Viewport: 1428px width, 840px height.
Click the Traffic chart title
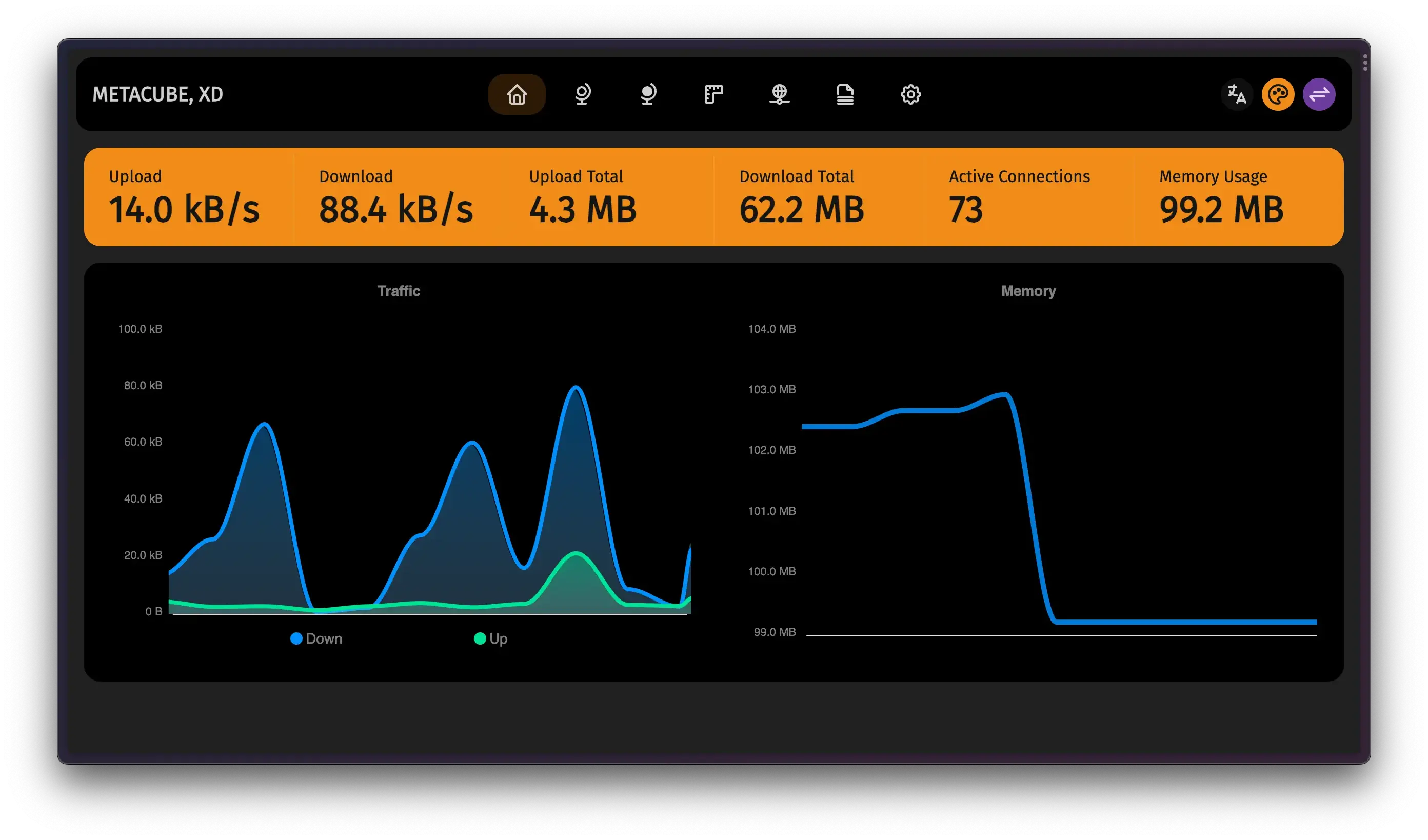(399, 291)
